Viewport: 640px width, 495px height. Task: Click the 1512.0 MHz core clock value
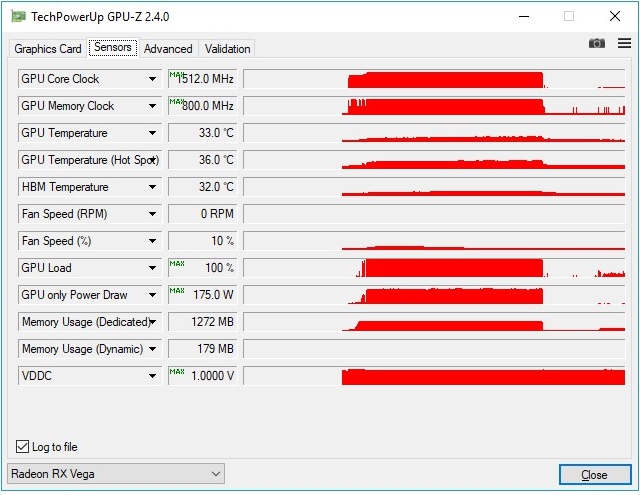click(x=202, y=79)
